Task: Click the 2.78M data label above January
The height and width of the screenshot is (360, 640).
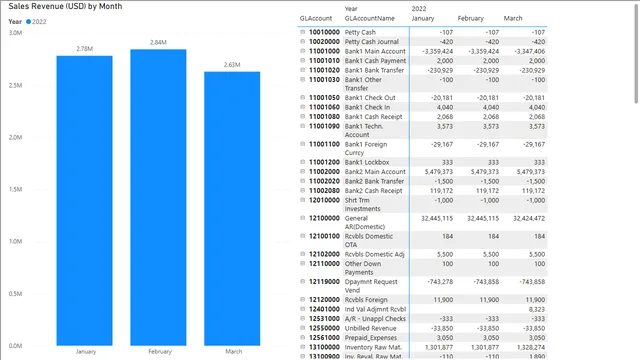Action: (x=84, y=49)
